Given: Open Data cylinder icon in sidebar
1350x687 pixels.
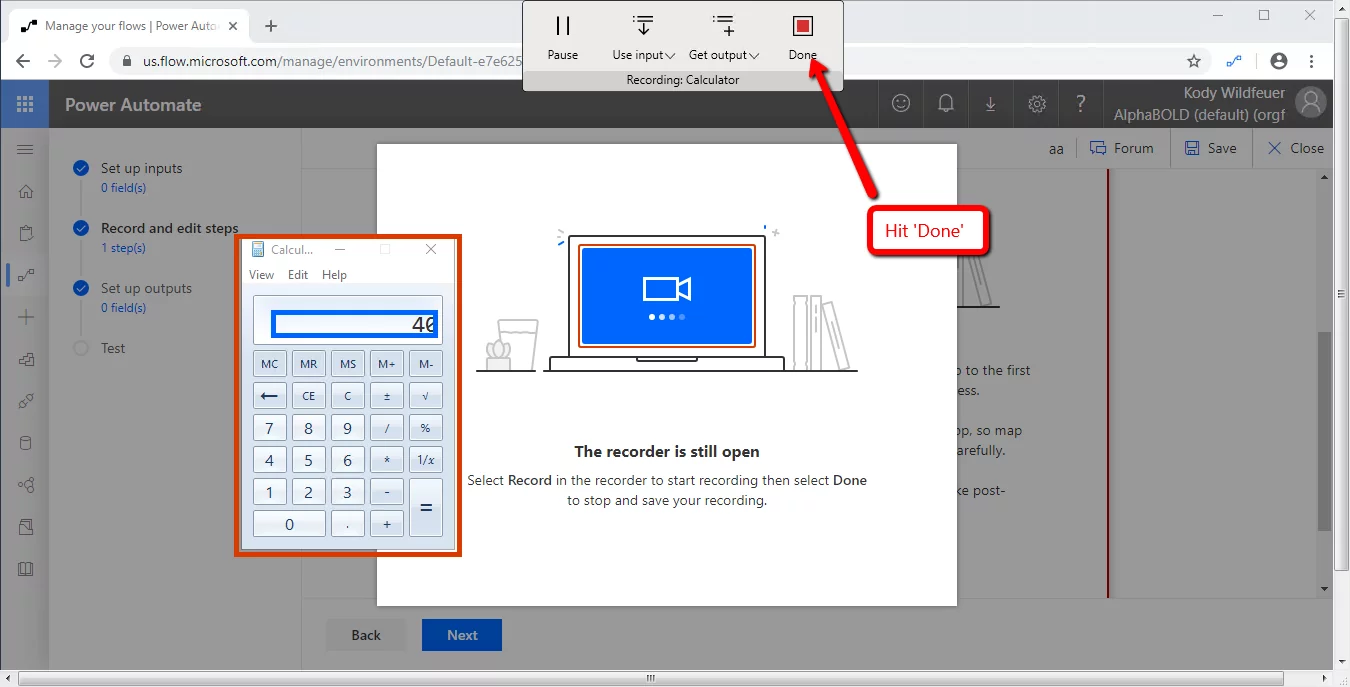Looking at the screenshot, I should pos(26,443).
